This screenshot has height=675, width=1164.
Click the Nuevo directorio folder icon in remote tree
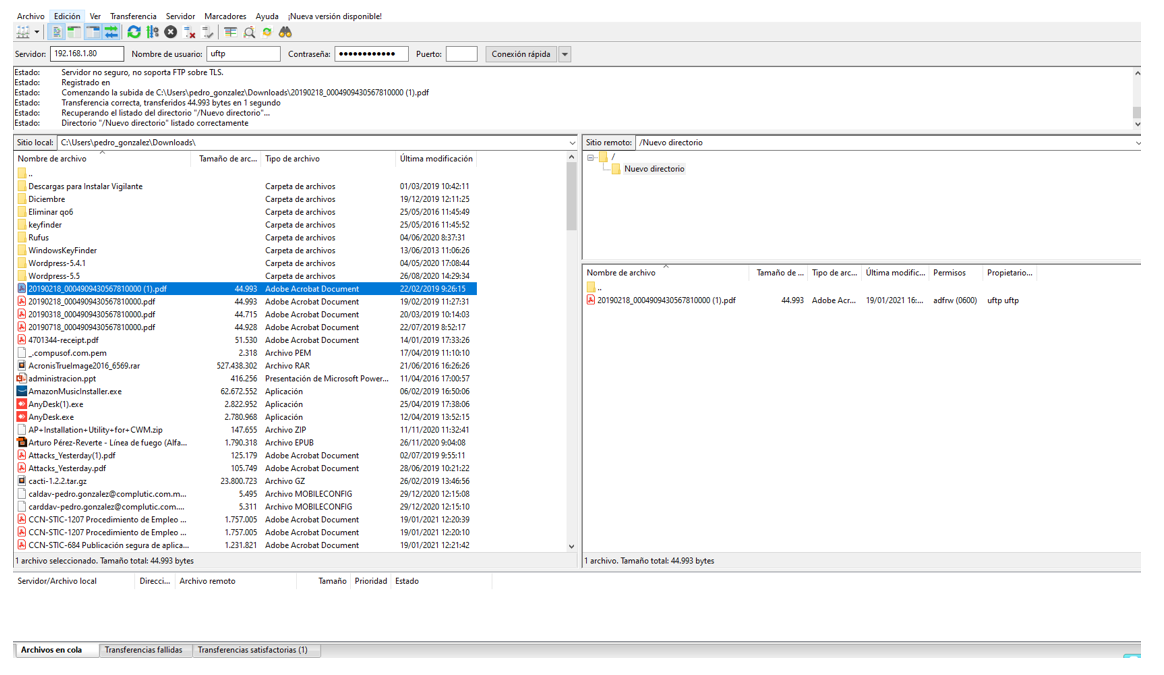pos(615,169)
